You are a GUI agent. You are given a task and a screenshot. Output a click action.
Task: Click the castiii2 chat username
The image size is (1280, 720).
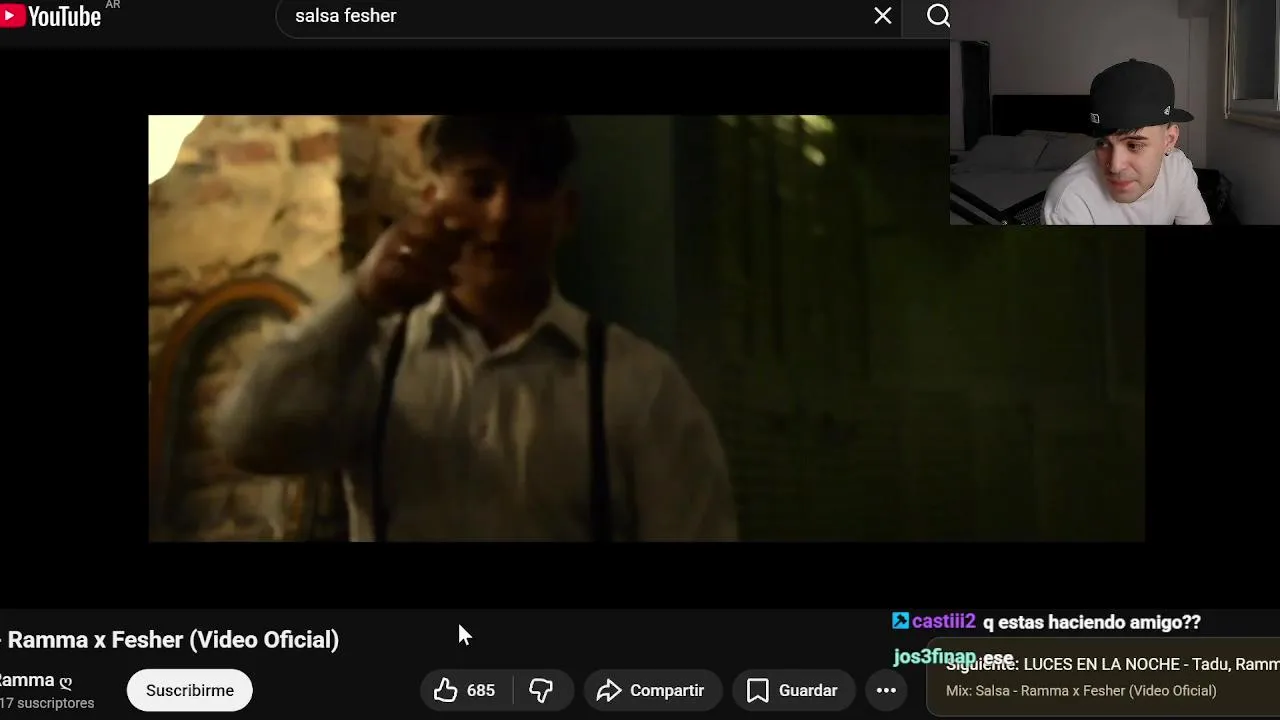tap(943, 621)
